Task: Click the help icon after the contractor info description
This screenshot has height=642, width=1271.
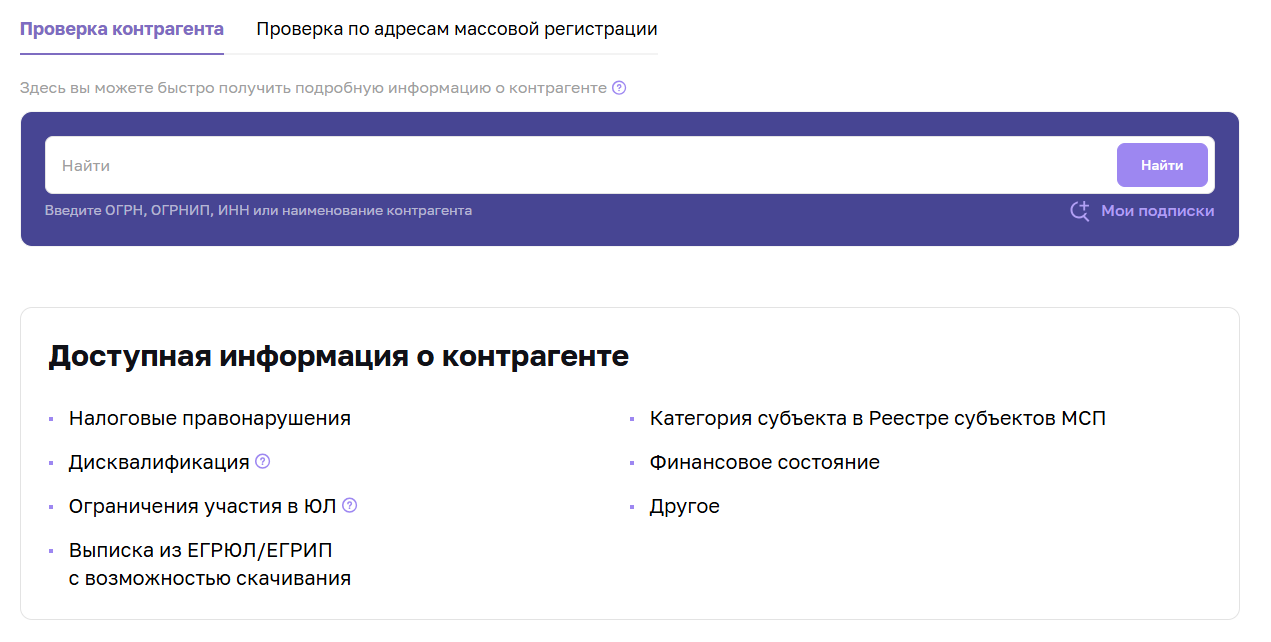Action: pos(619,88)
